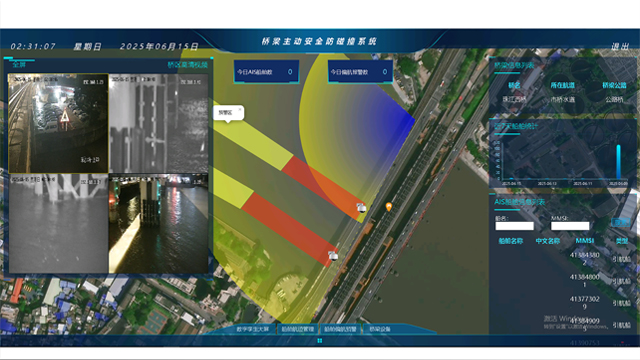
Task: Select the first AIS ship row in the list
Action: tap(563, 259)
